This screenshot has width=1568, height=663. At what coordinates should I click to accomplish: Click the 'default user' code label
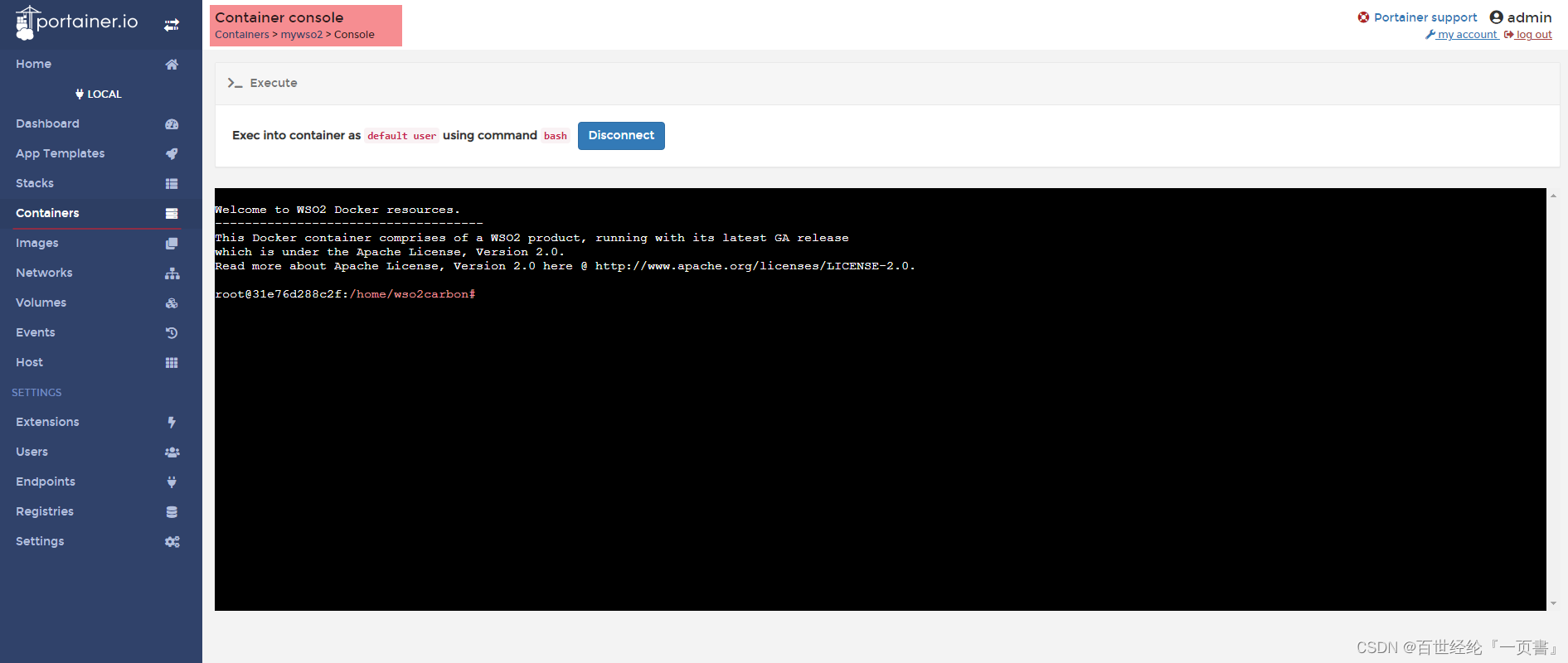(x=401, y=136)
